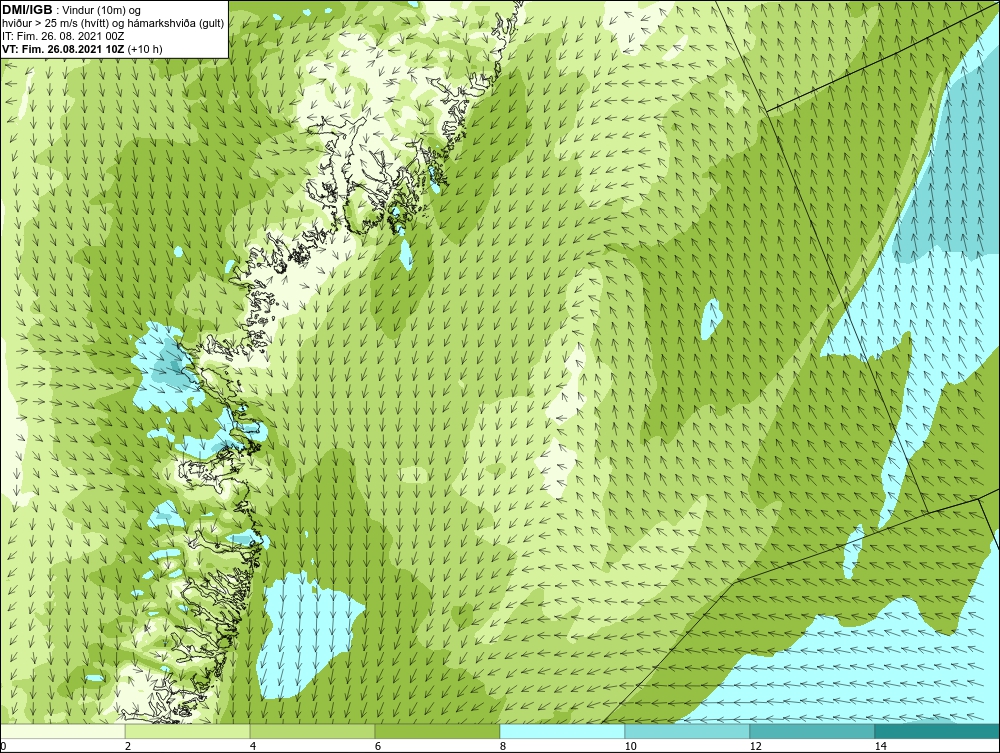Click the 'IT: Fim. 26. 08. 2021 00Z' line
This screenshot has width=1000, height=753.
[x=63, y=36]
